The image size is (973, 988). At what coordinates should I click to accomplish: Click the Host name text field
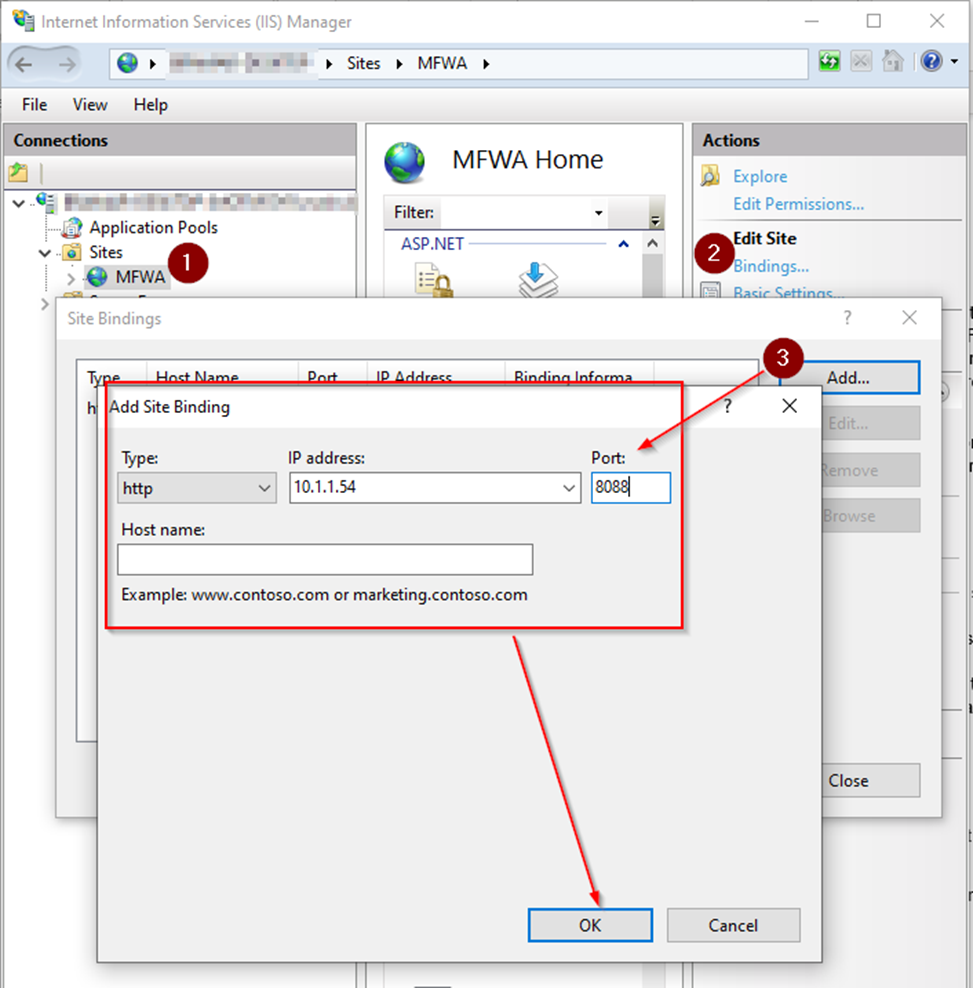pyautogui.click(x=325, y=560)
